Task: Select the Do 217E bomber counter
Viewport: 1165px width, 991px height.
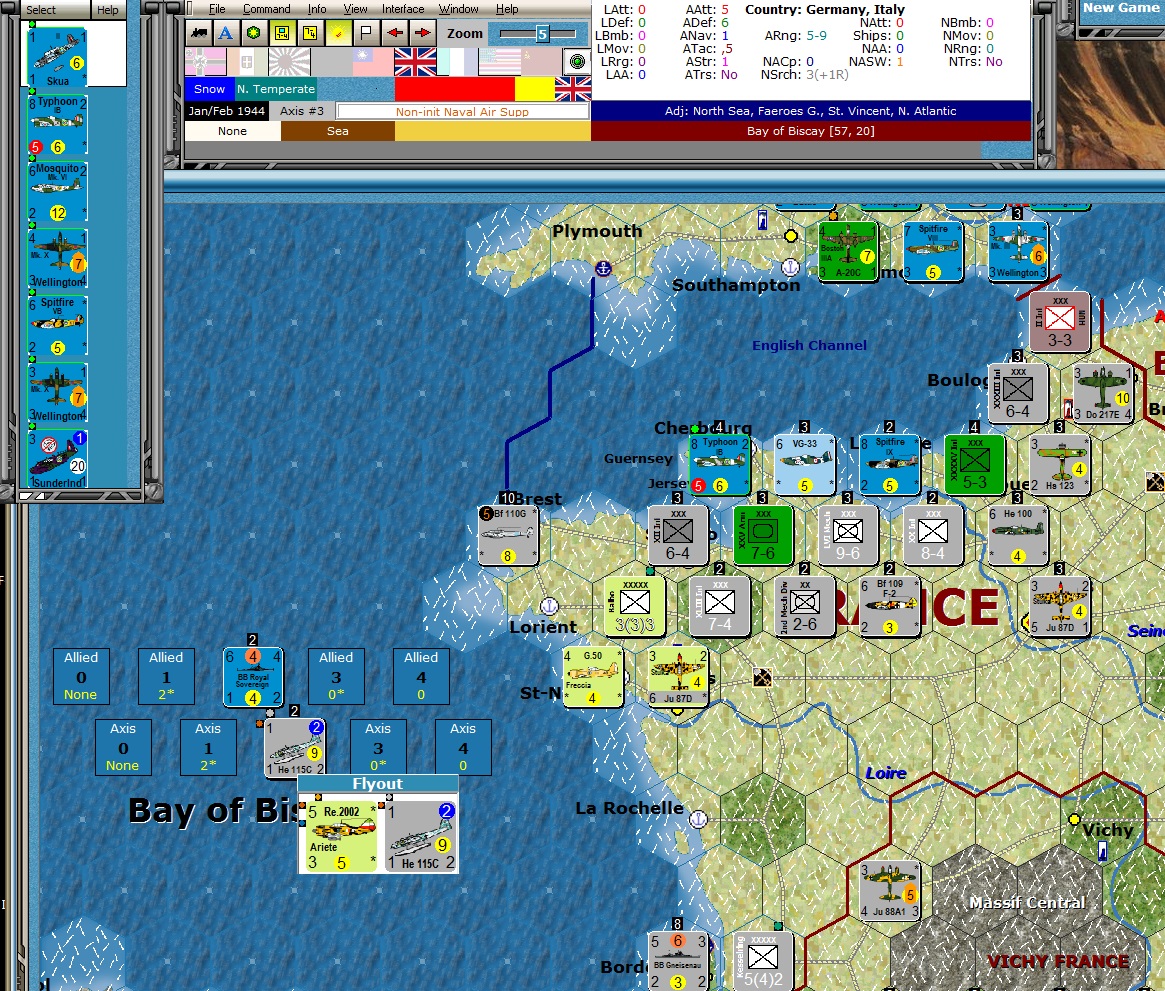Action: pos(1103,394)
